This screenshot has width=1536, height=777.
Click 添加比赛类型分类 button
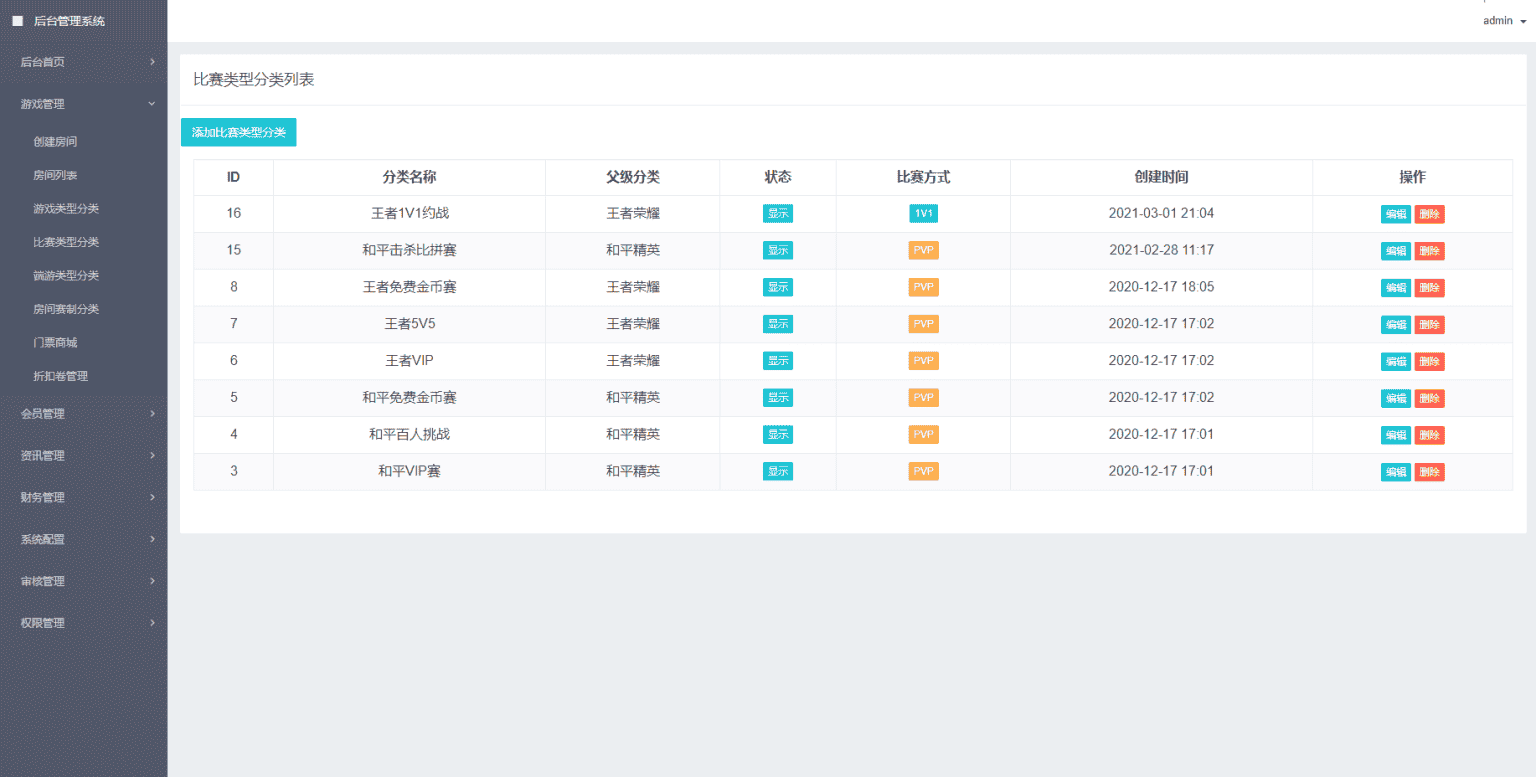click(x=238, y=132)
